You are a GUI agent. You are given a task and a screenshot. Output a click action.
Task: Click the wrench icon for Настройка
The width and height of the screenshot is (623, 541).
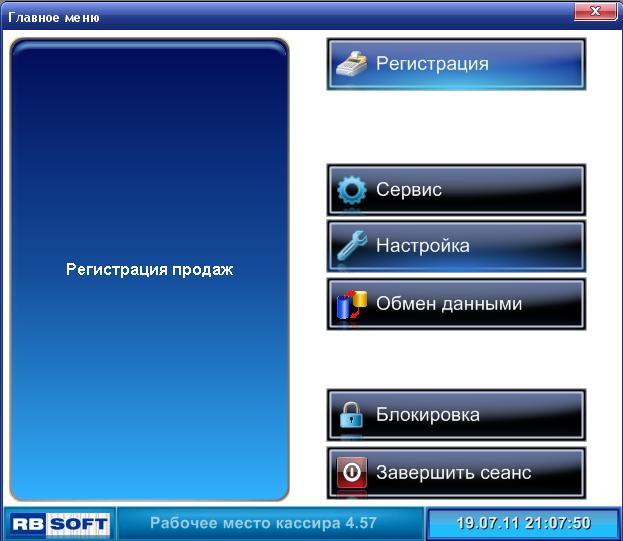(351, 246)
